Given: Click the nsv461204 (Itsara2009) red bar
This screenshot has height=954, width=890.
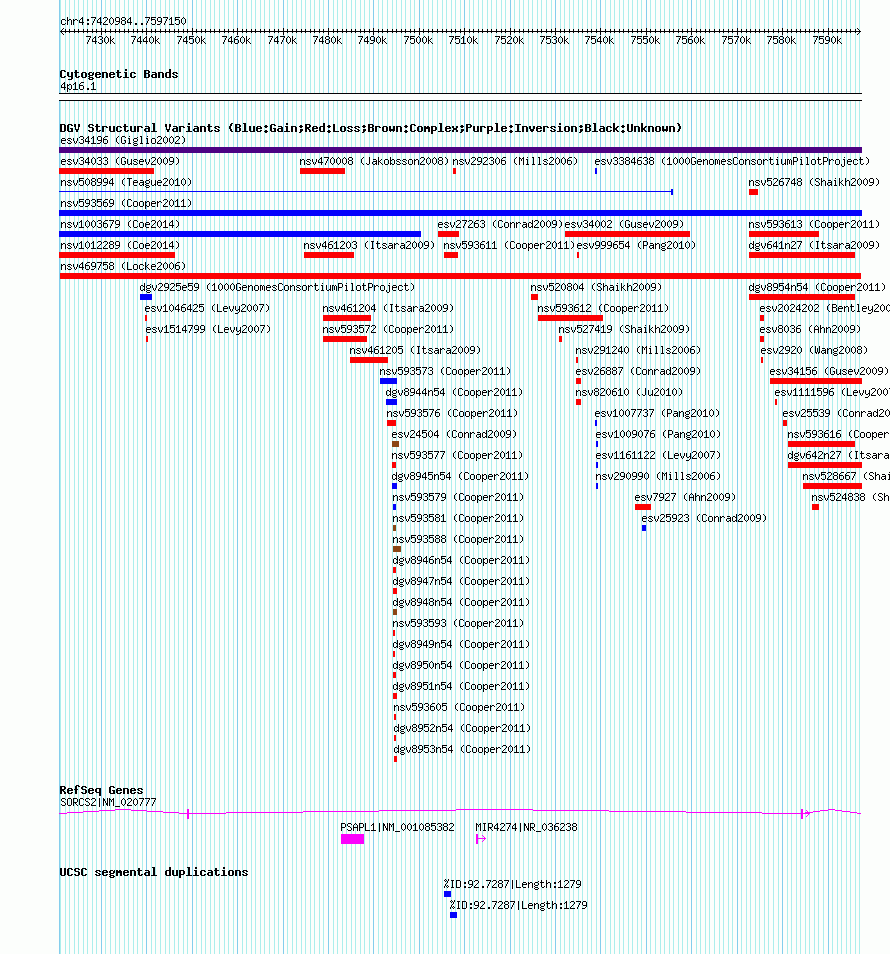Looking at the screenshot, I should (x=347, y=318).
